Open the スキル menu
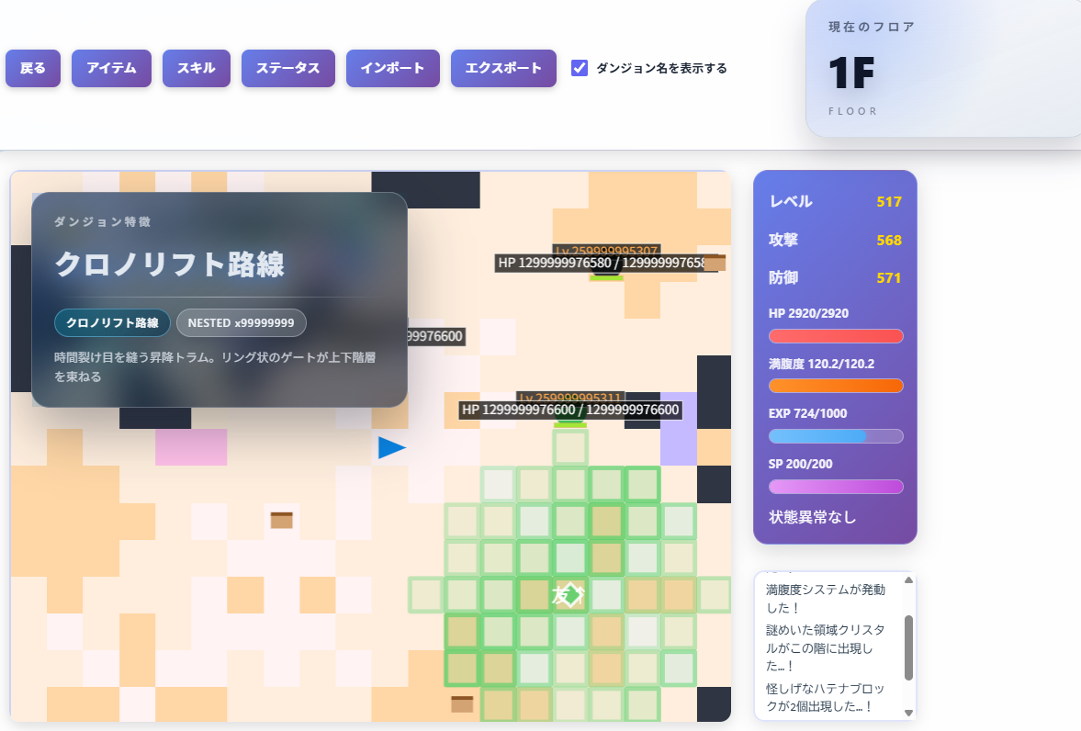This screenshot has width=1081, height=731. pyautogui.click(x=196, y=68)
